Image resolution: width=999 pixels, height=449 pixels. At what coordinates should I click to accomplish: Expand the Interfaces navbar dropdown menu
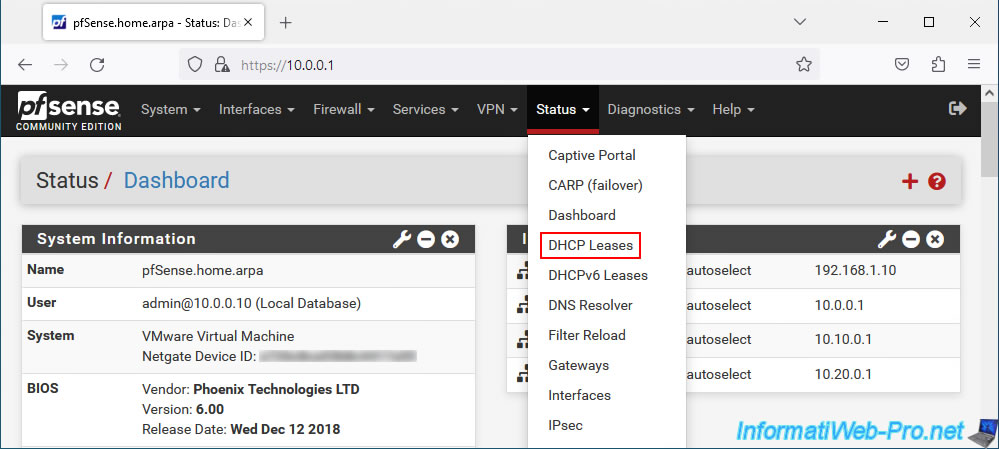click(x=257, y=110)
